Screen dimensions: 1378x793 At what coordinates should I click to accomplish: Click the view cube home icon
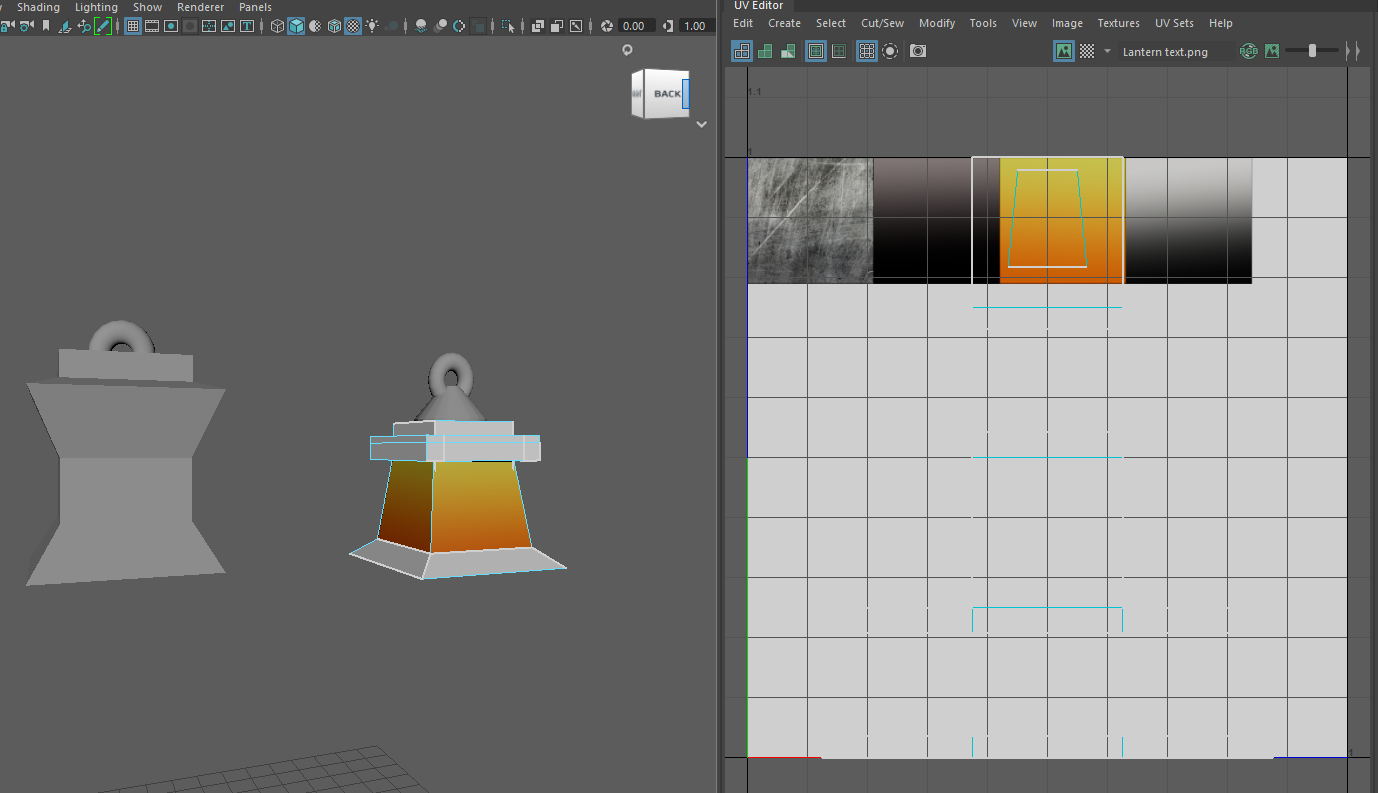tap(627, 50)
